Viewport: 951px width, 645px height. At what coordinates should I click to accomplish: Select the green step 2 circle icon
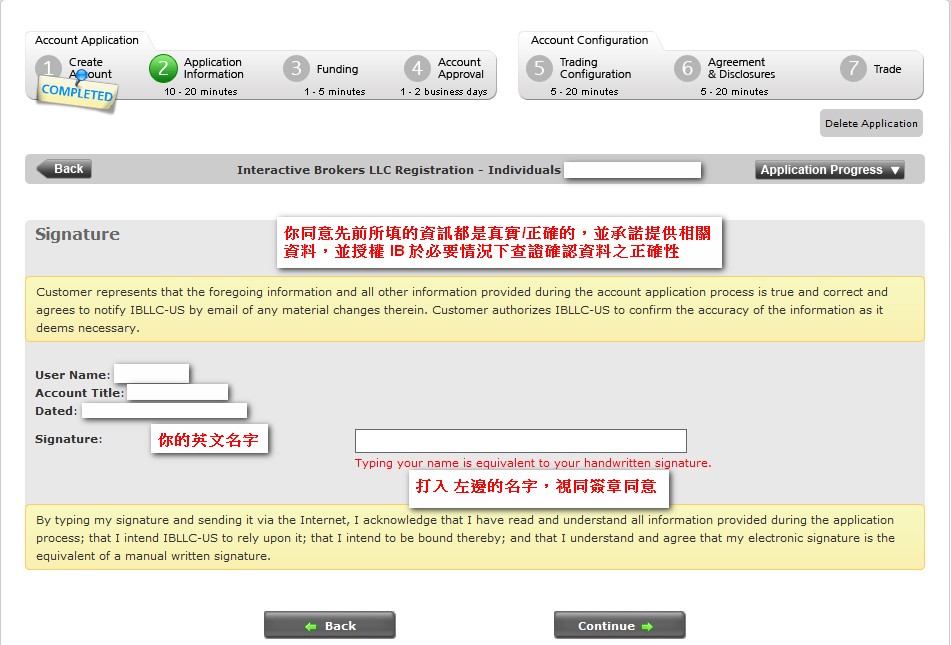163,68
